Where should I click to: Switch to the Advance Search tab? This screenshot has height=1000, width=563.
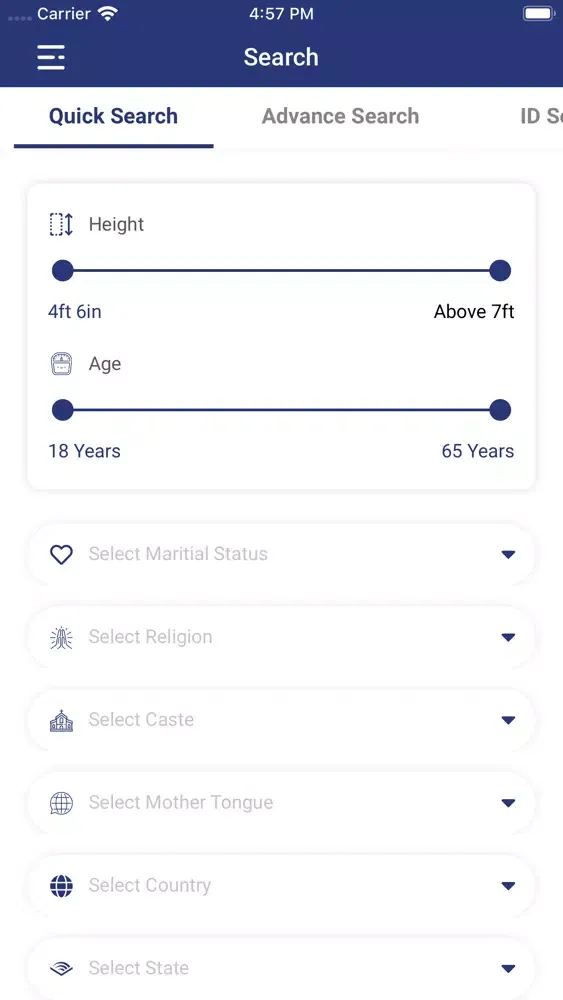(x=340, y=116)
